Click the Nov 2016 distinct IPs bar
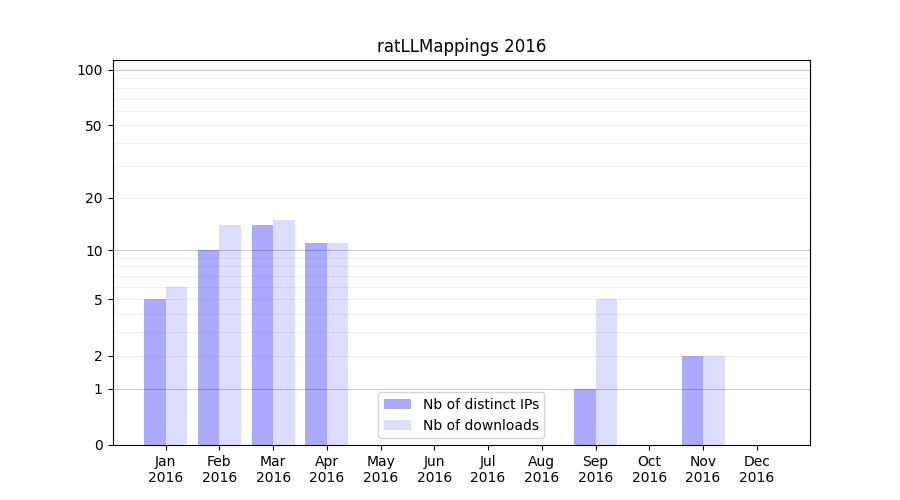 [x=692, y=400]
